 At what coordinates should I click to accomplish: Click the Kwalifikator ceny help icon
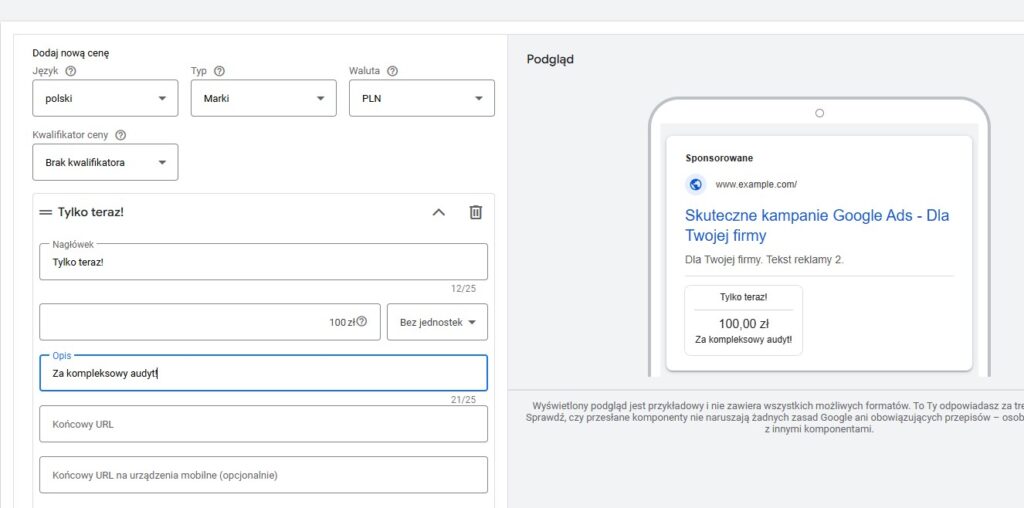120,135
